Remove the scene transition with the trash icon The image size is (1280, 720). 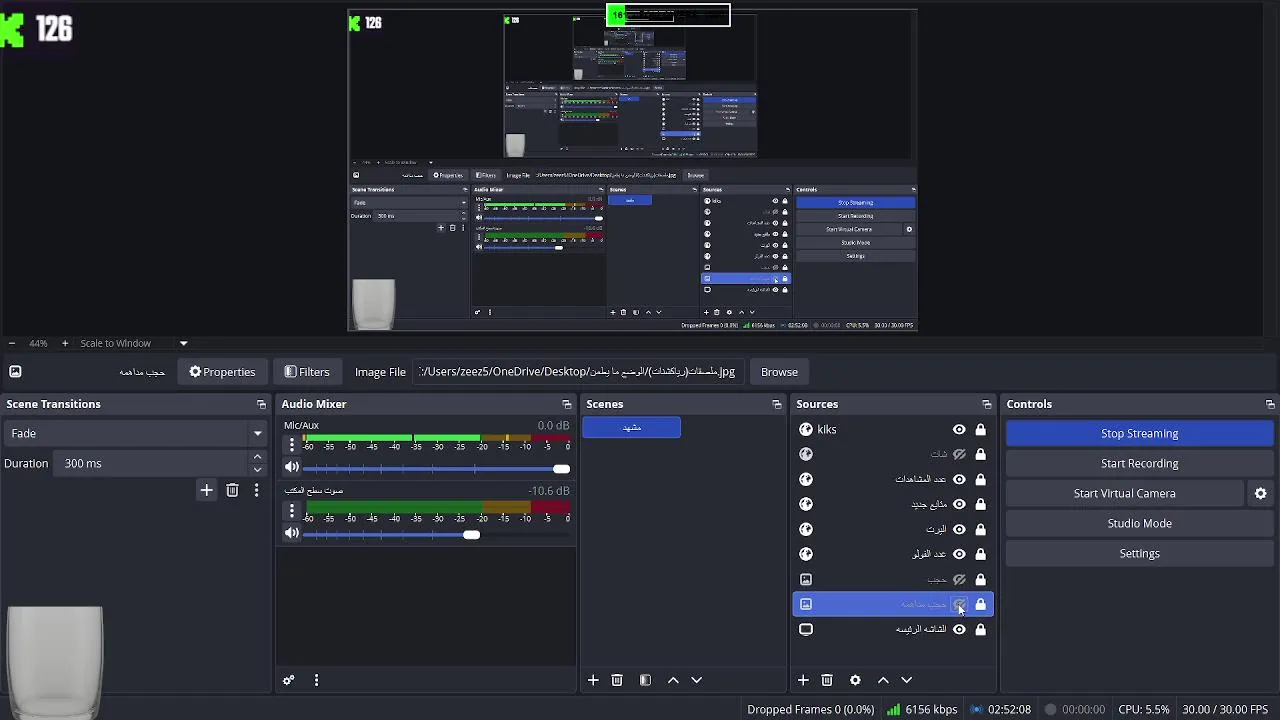click(232, 490)
